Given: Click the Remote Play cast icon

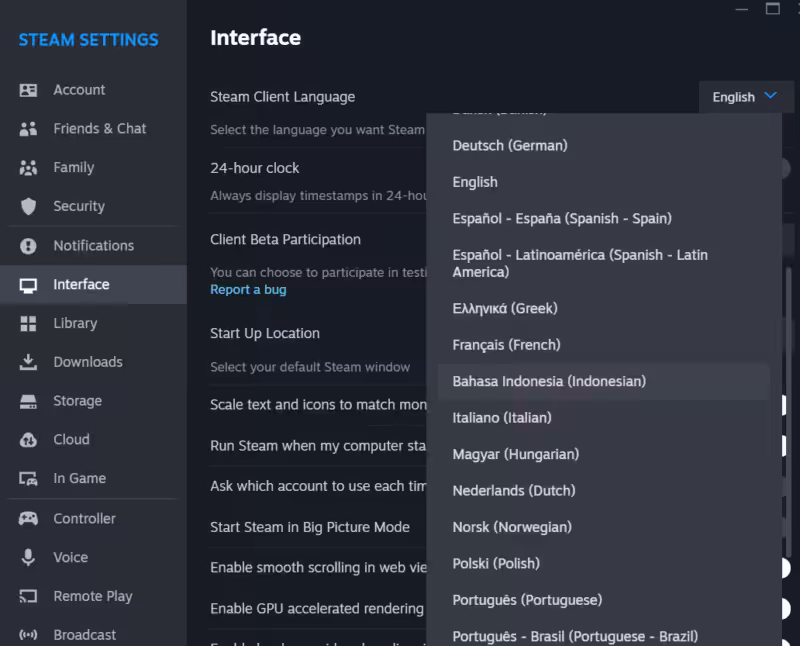Looking at the screenshot, I should click(28, 596).
